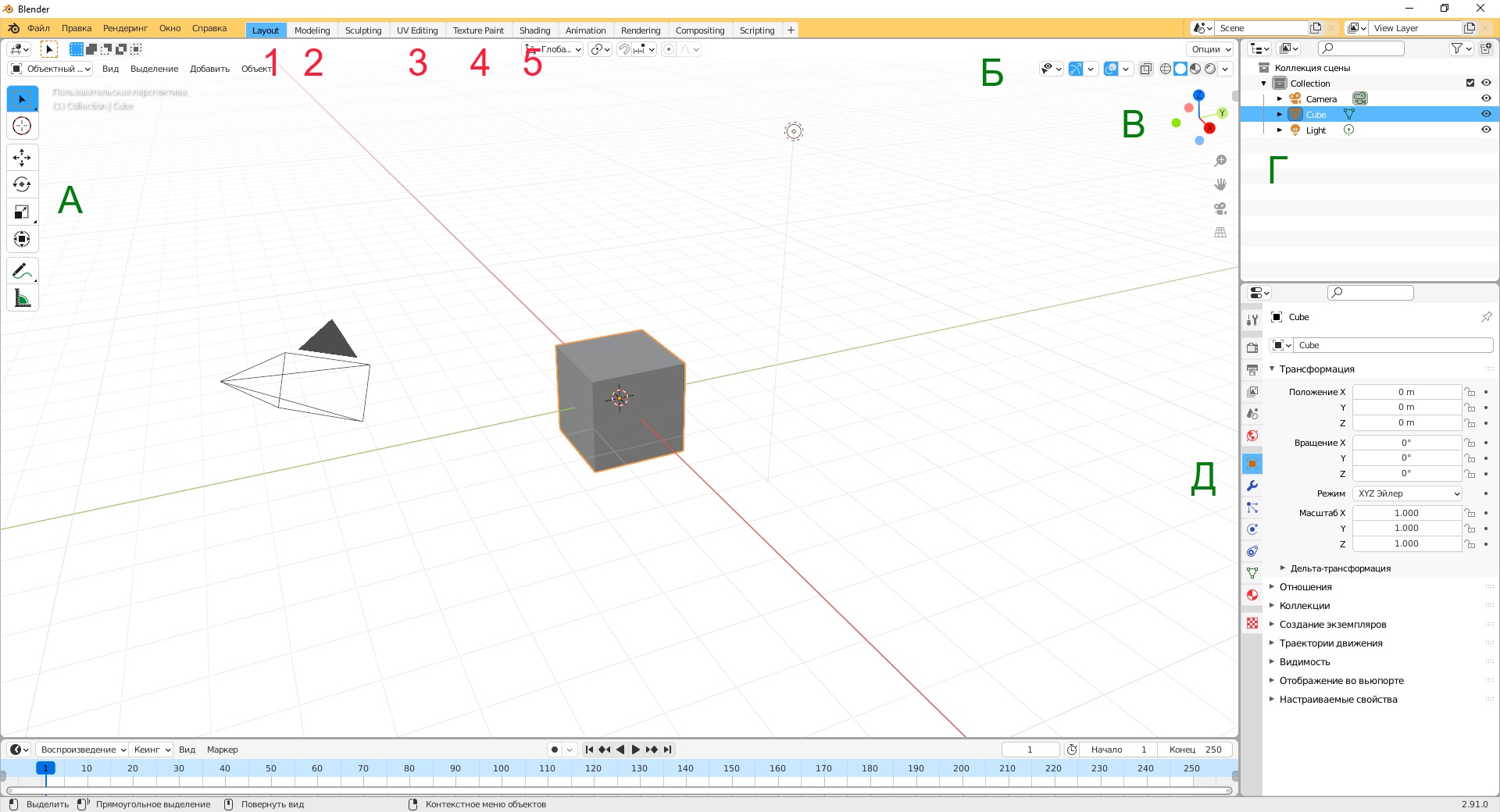Viewport: 1500px width, 812px height.
Task: Switch to the Sculpting workspace tab
Action: [x=363, y=30]
